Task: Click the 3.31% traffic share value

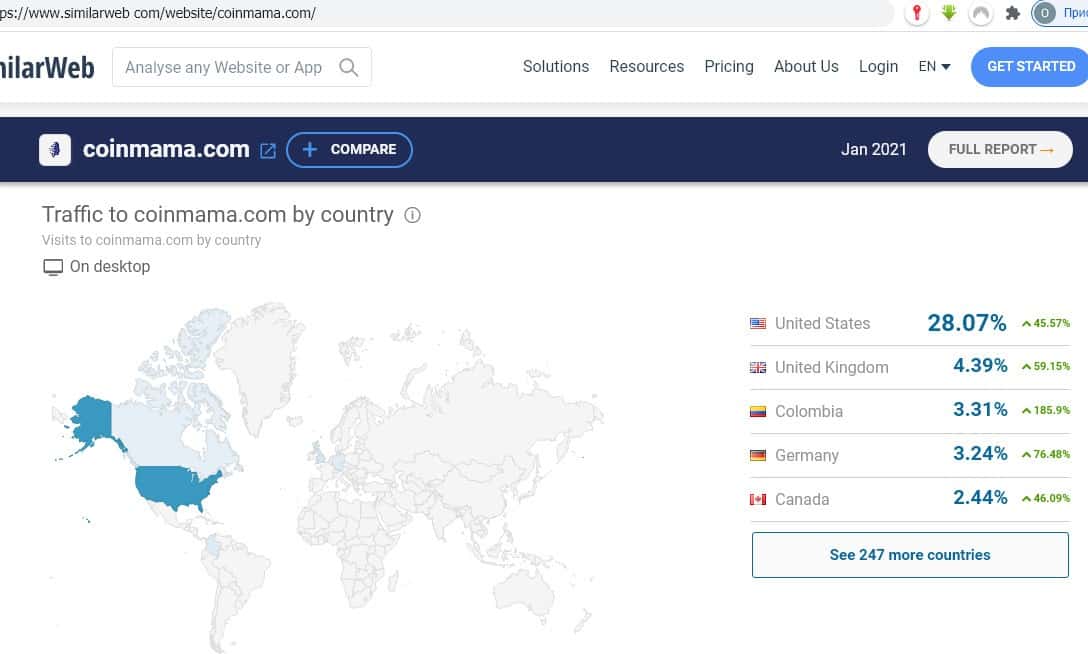Action: pos(980,409)
